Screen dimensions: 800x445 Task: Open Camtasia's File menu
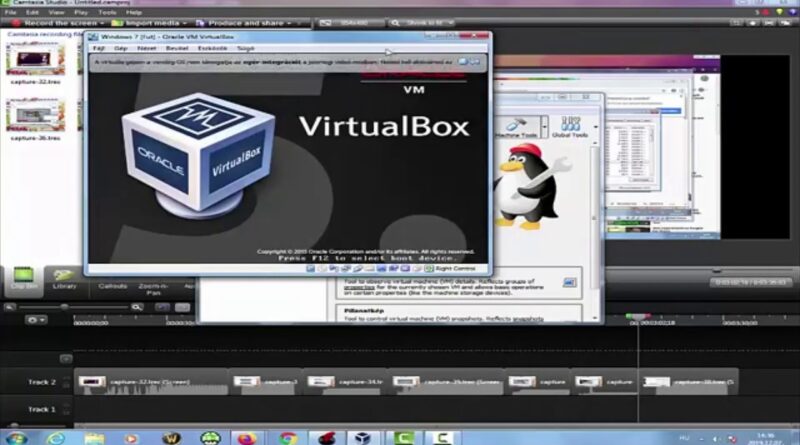(10, 12)
